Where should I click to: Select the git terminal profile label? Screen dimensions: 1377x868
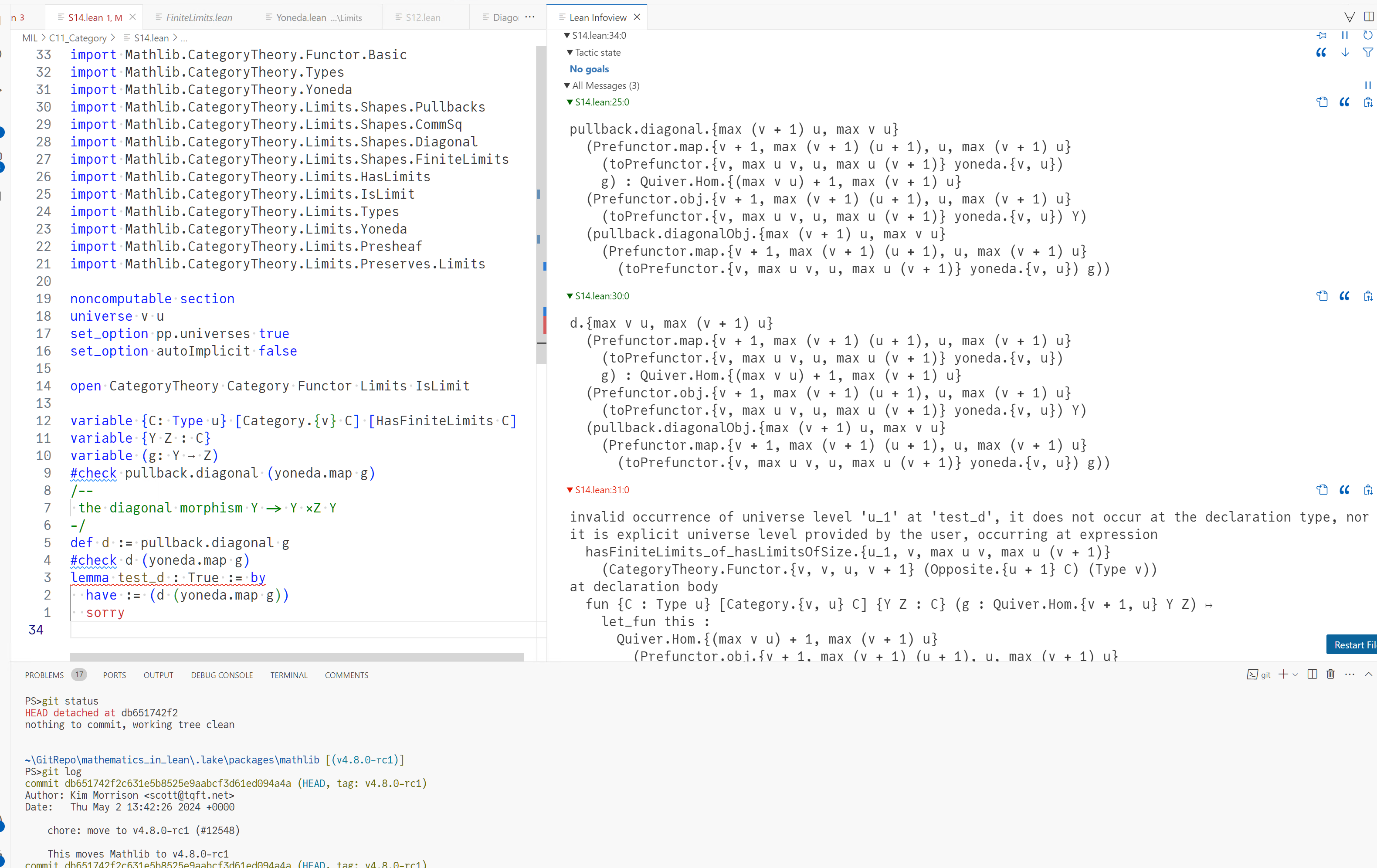tap(1258, 675)
